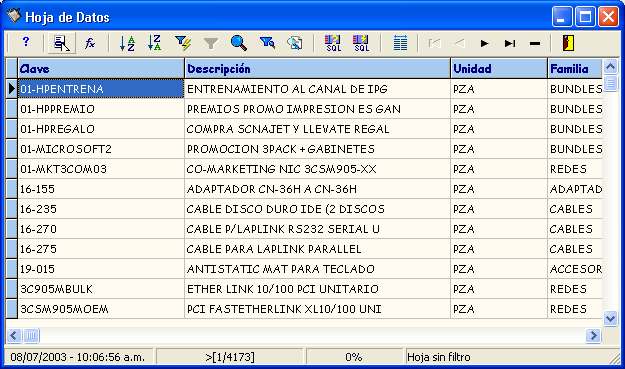This screenshot has width=625, height=369.
Task: Click the Familia column header
Action: click(575, 69)
